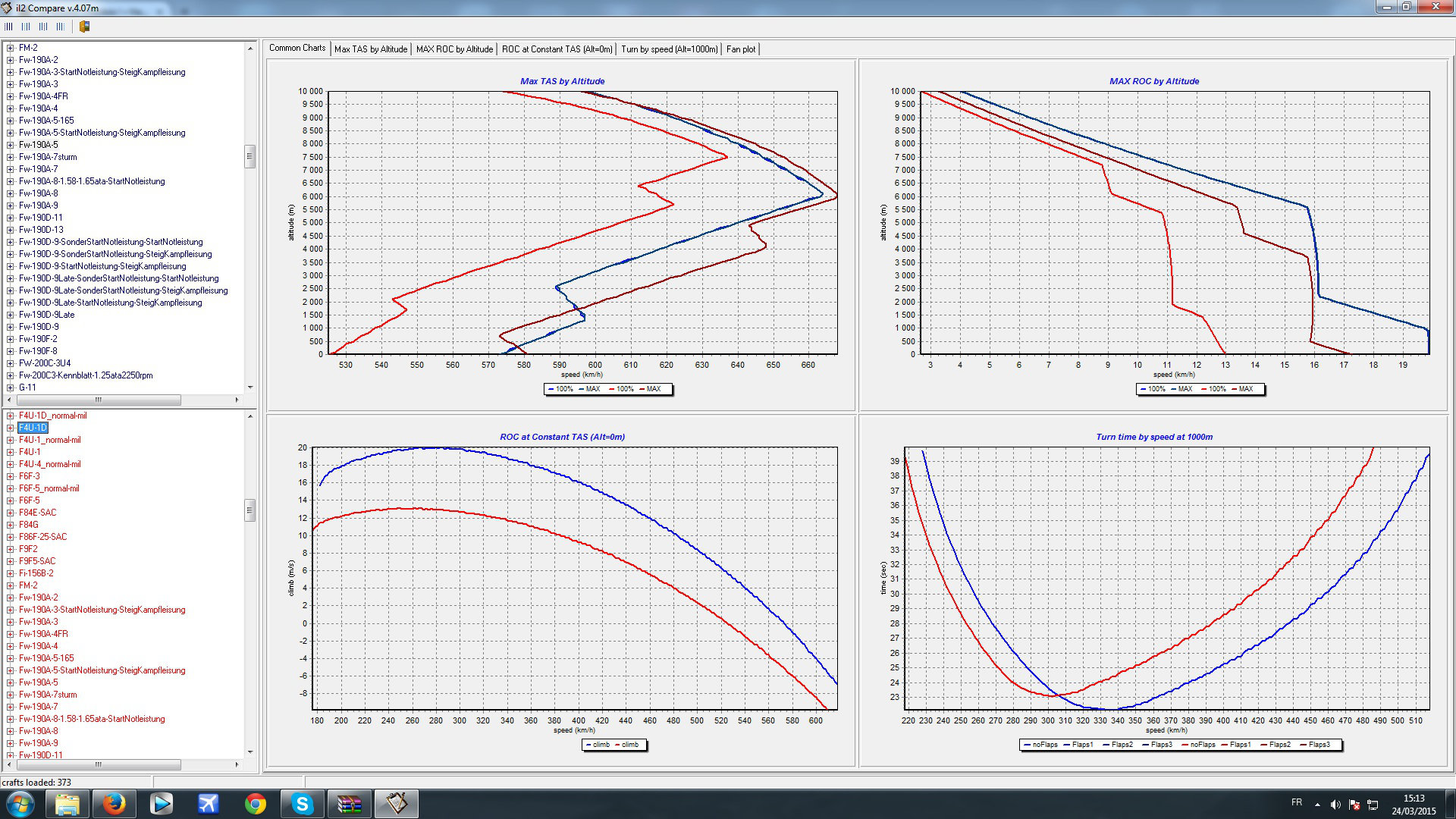
Task: Click the il2 Compare taskbar button
Action: pyautogui.click(x=396, y=804)
